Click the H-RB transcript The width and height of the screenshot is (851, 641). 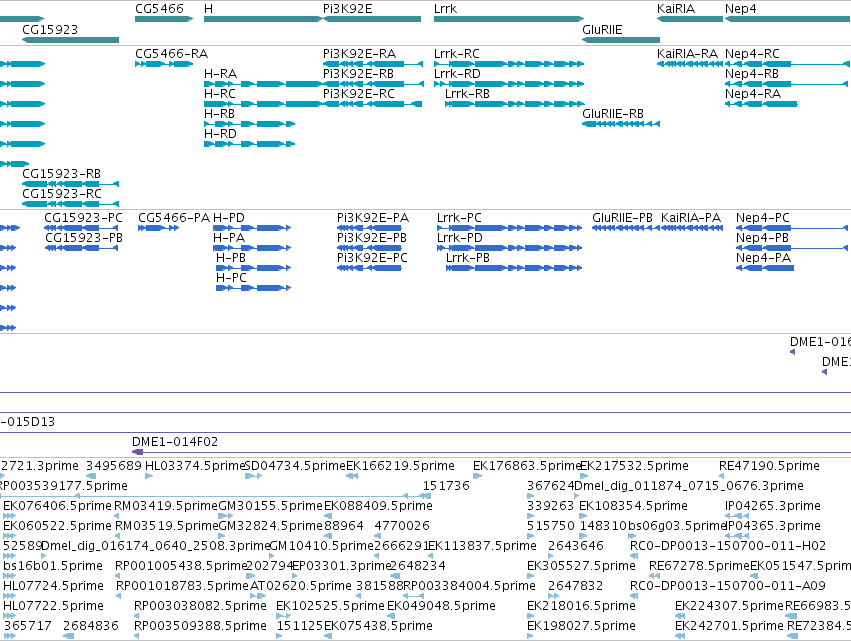tap(250, 124)
